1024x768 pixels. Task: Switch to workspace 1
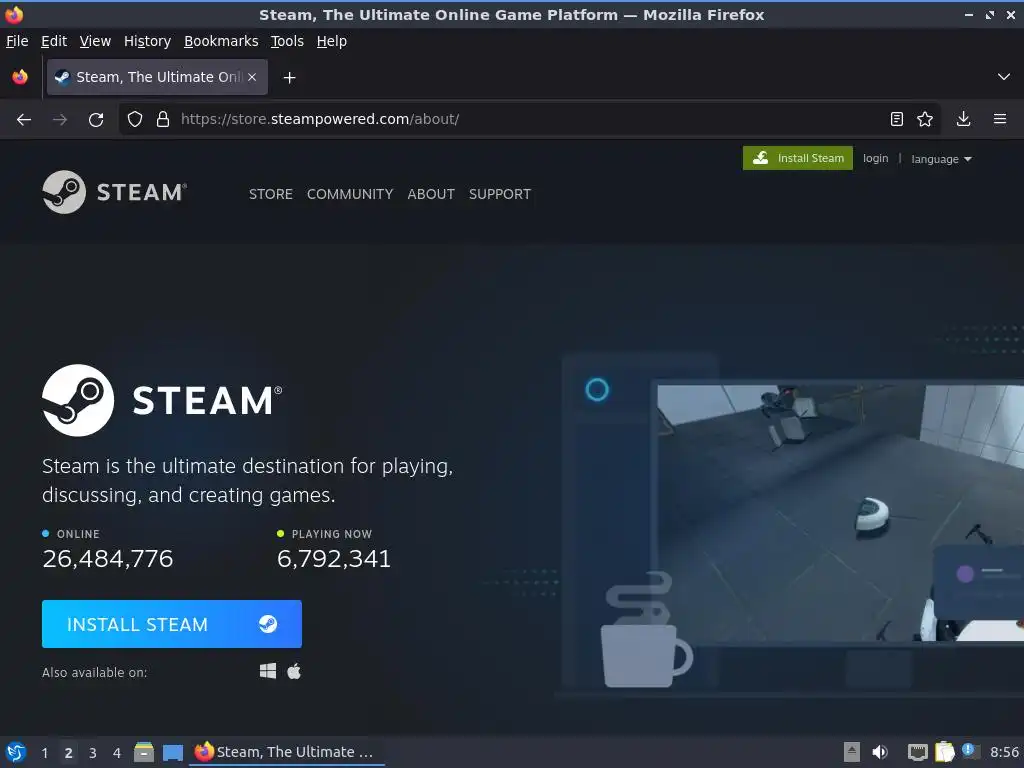pos(44,752)
